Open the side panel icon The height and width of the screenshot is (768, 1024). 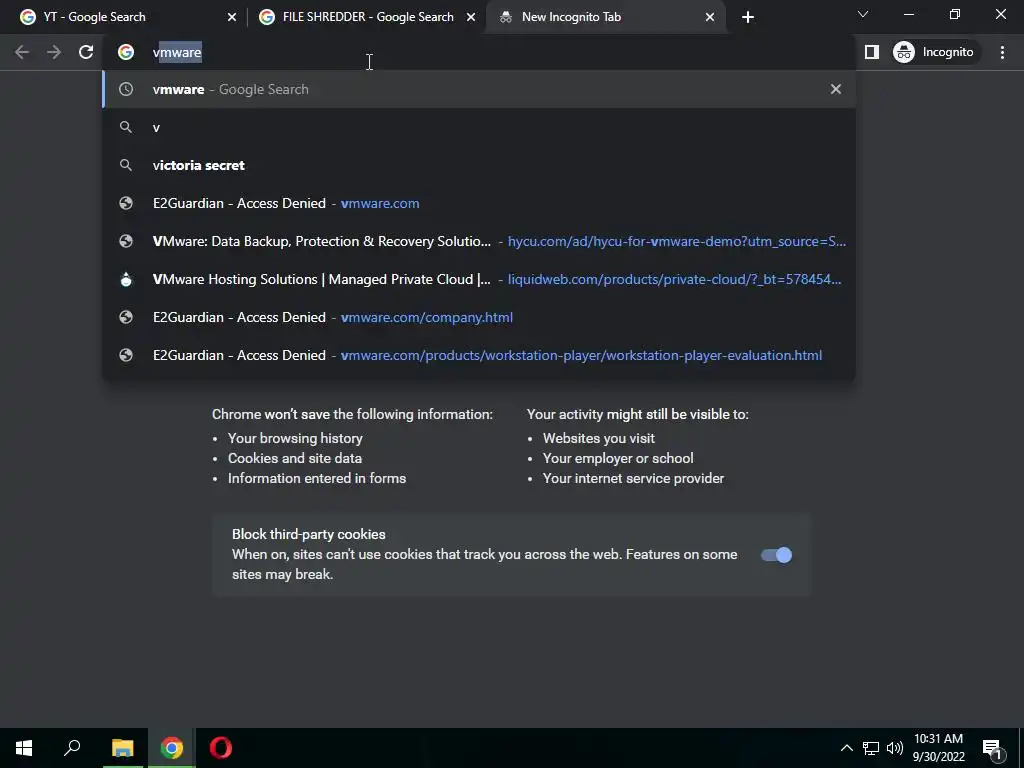(872, 52)
